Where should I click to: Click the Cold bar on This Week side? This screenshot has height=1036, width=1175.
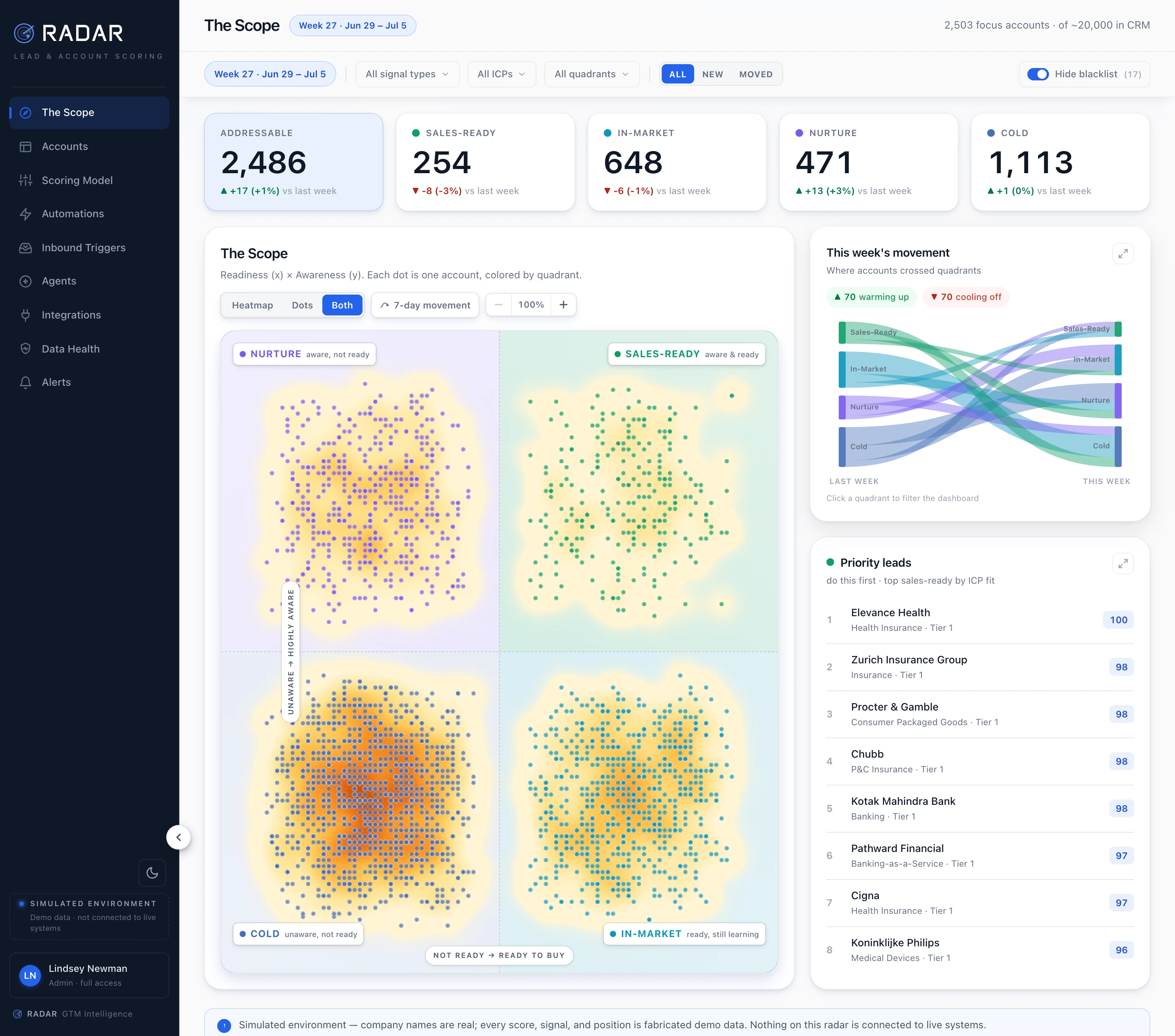click(1118, 447)
